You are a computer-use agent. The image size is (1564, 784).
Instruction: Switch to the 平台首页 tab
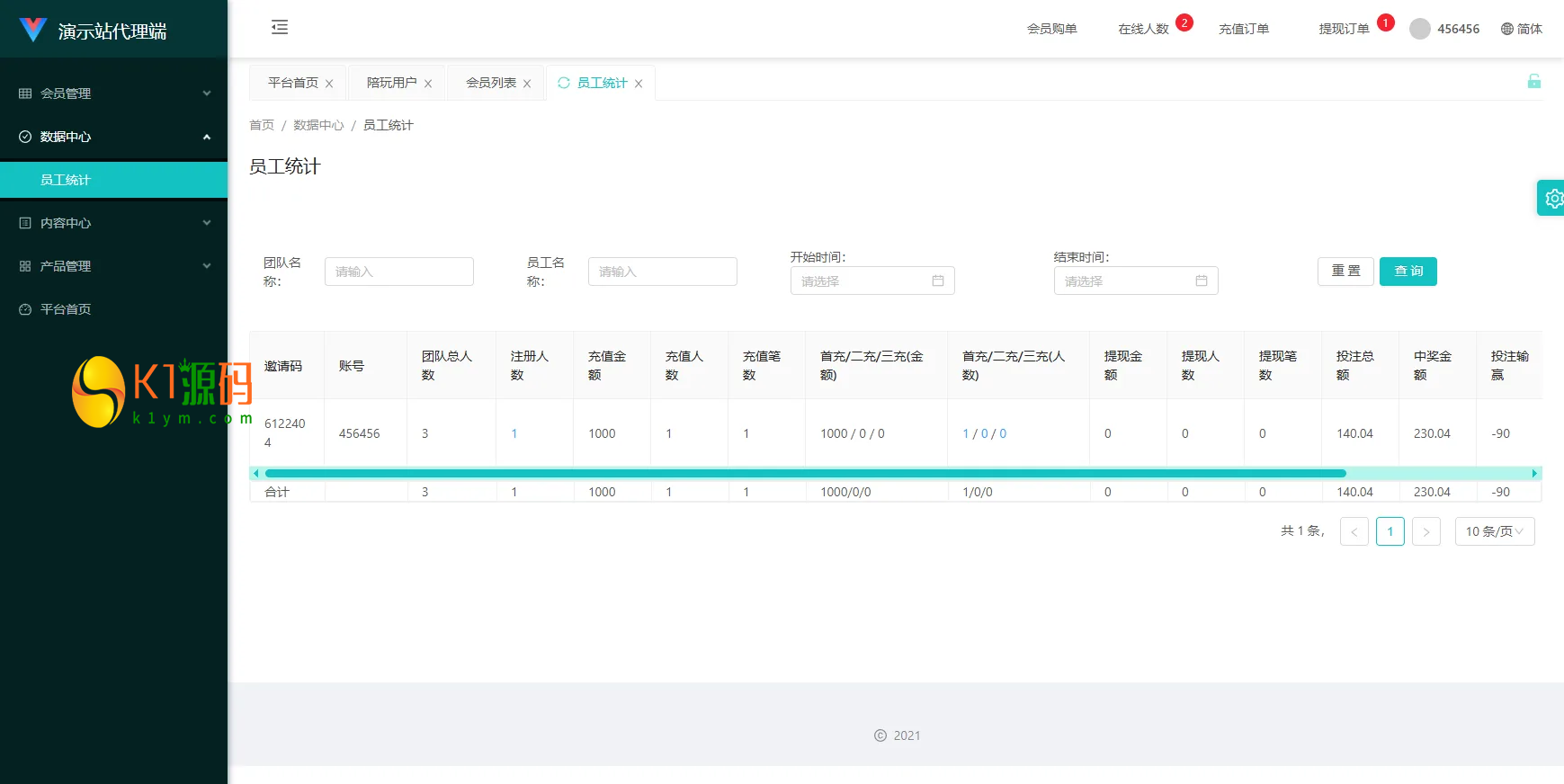(x=293, y=83)
